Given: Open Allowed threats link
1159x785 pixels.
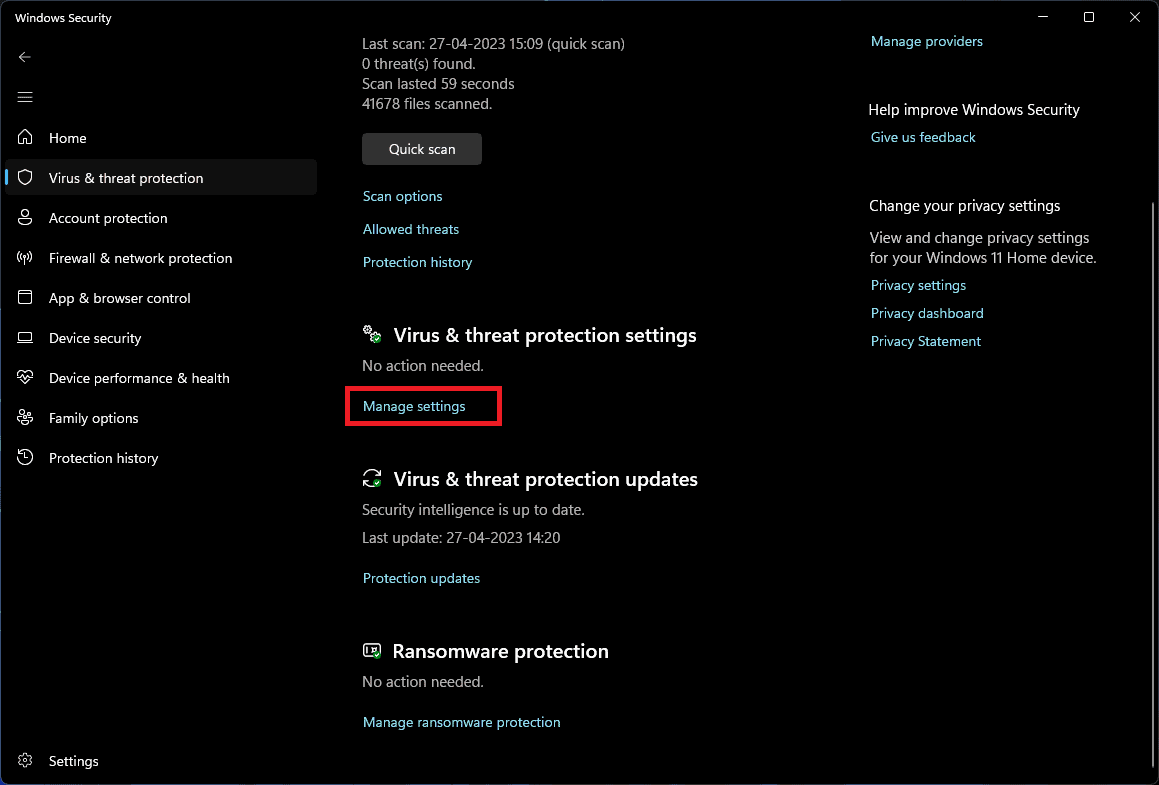Looking at the screenshot, I should 410,229.
